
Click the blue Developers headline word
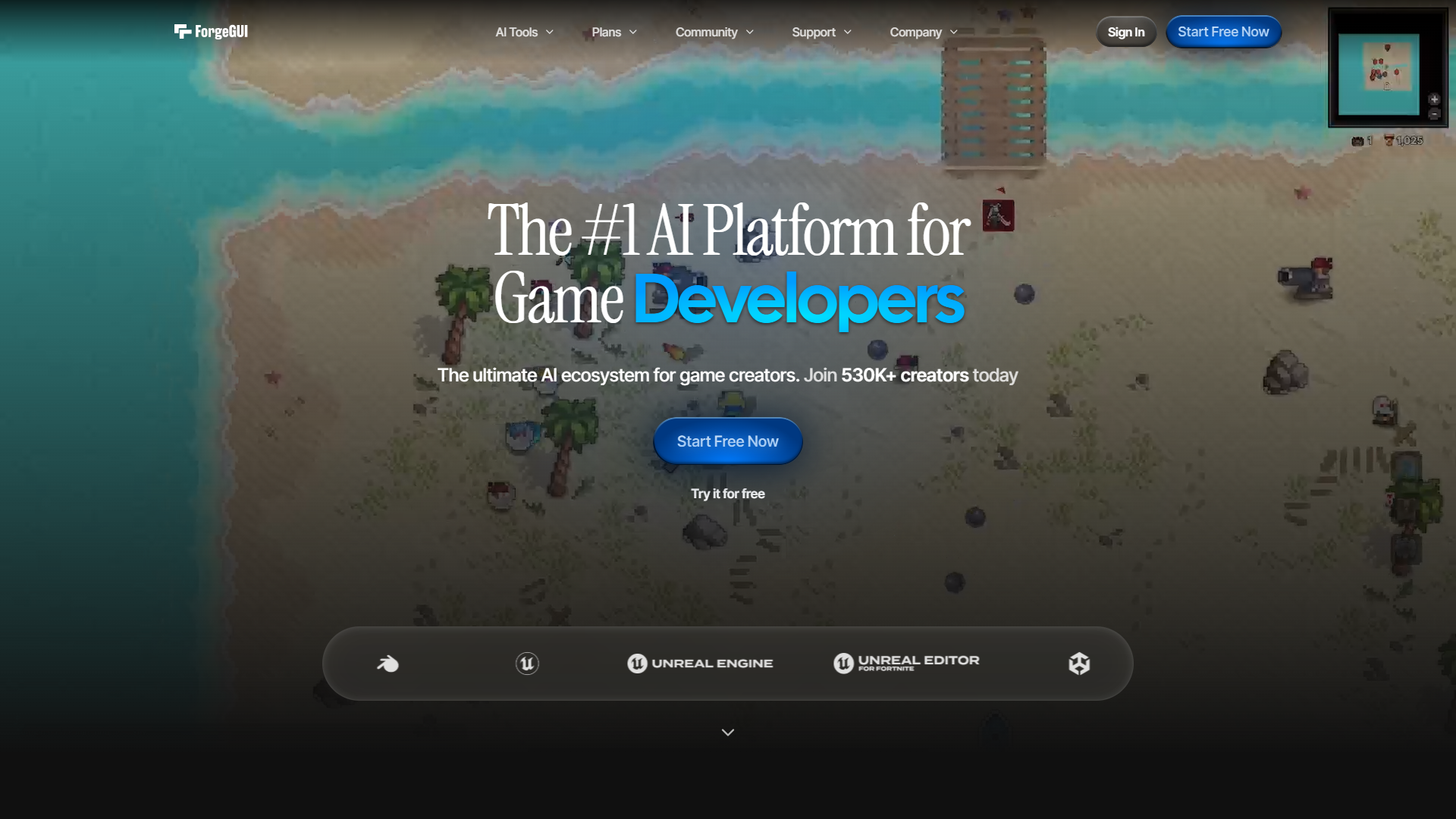pos(799,300)
